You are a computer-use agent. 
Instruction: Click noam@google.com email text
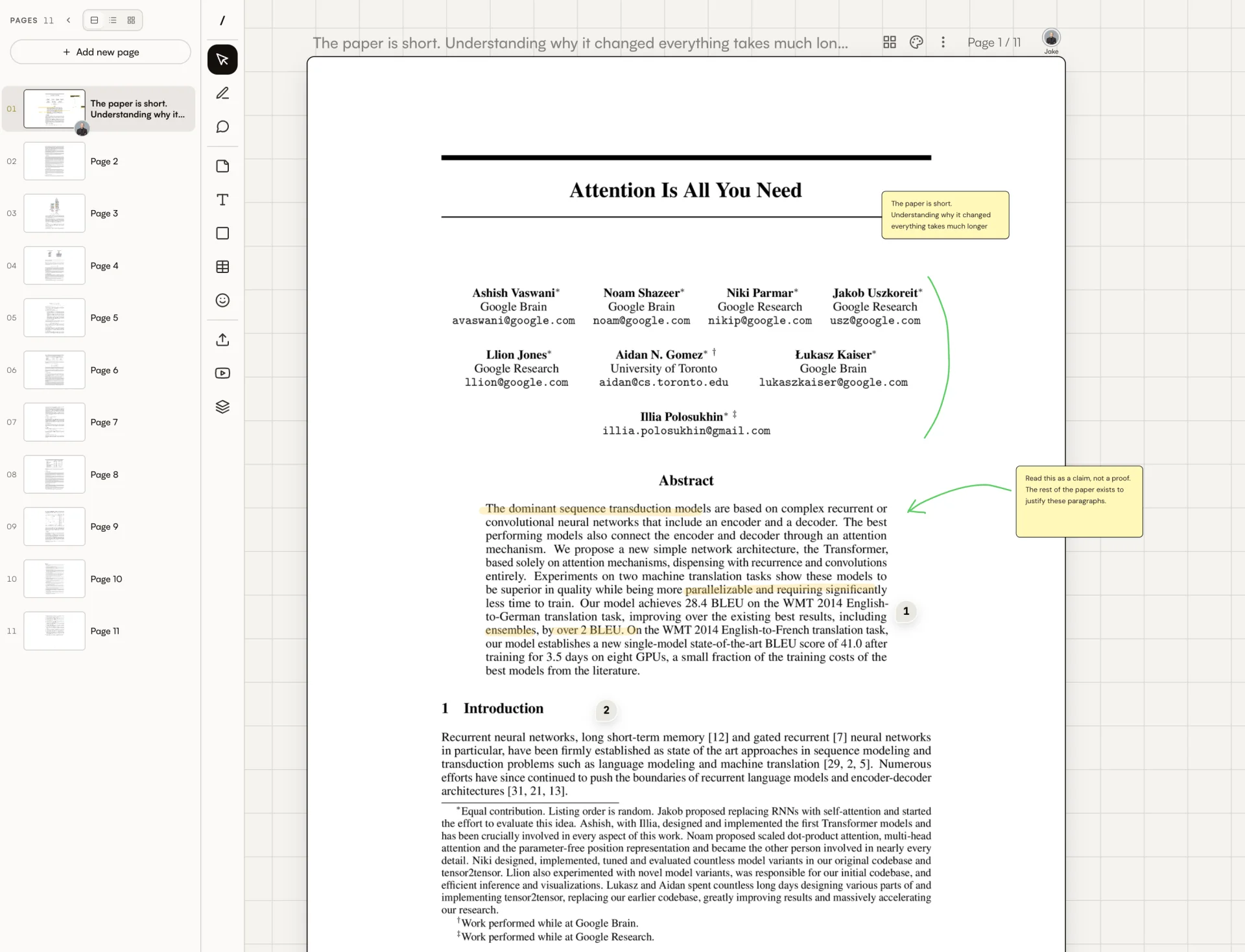(641, 321)
